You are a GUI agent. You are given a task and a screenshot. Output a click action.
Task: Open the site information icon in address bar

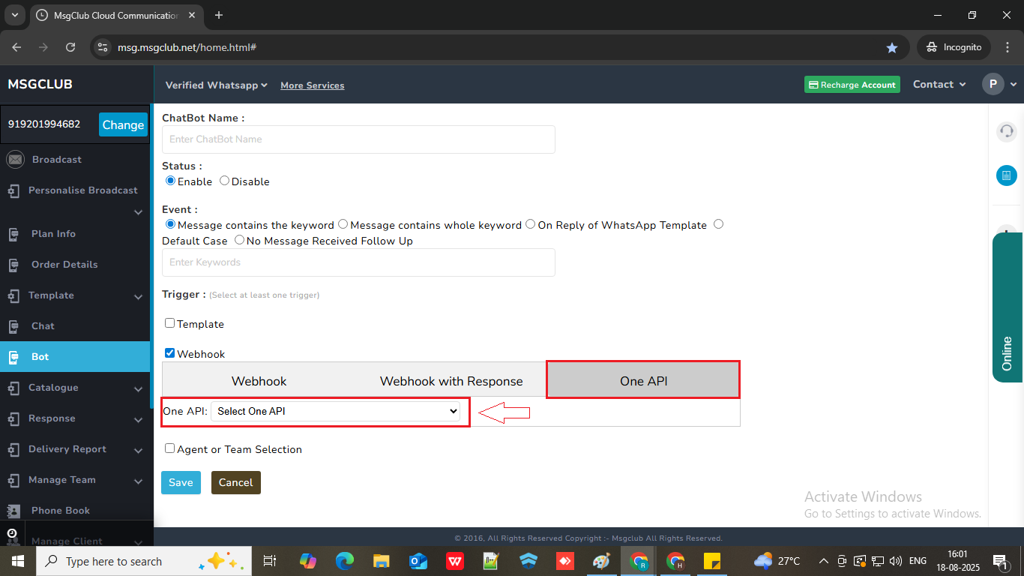coord(103,47)
